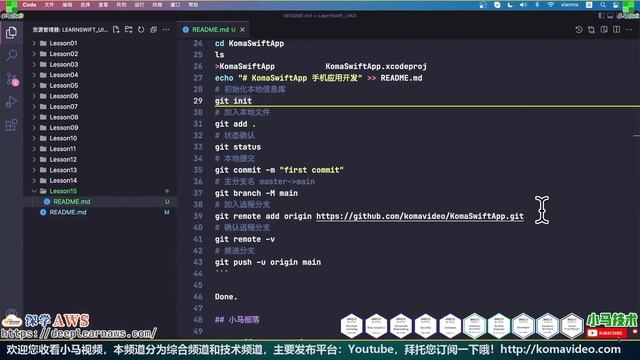Expand the Lesson01 folder
This screenshot has width=640, height=360.
coord(34,43)
